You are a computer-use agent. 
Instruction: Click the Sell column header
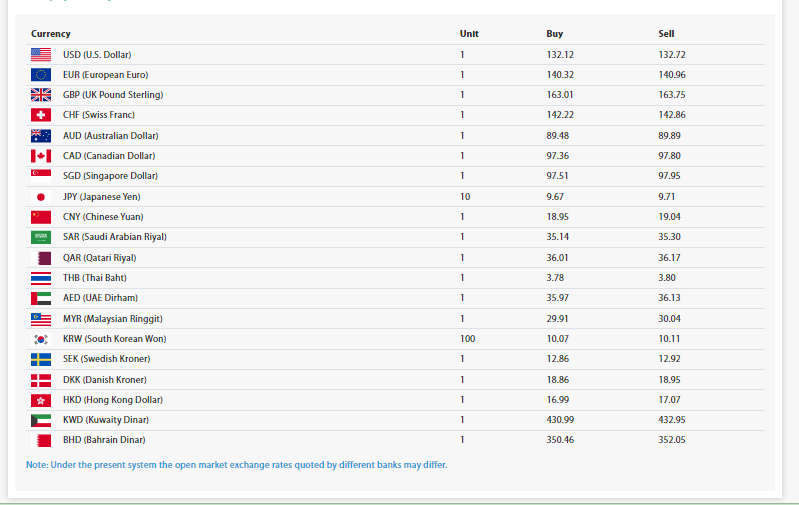point(666,34)
